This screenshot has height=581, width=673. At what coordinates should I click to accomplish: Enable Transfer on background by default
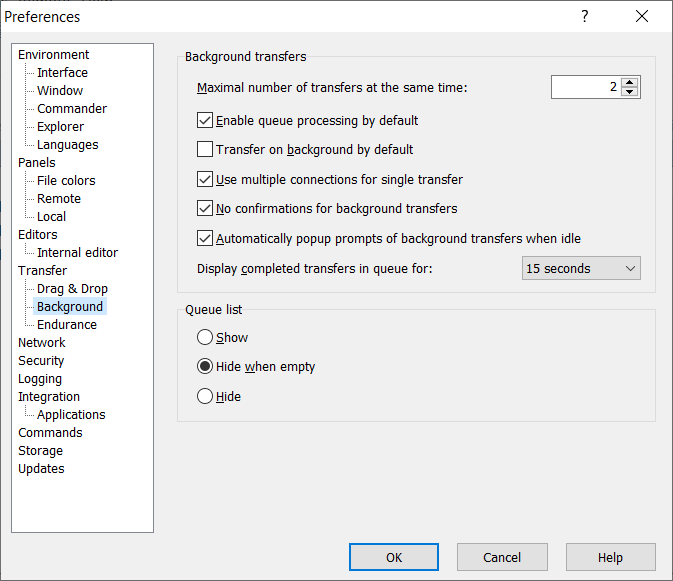206,150
